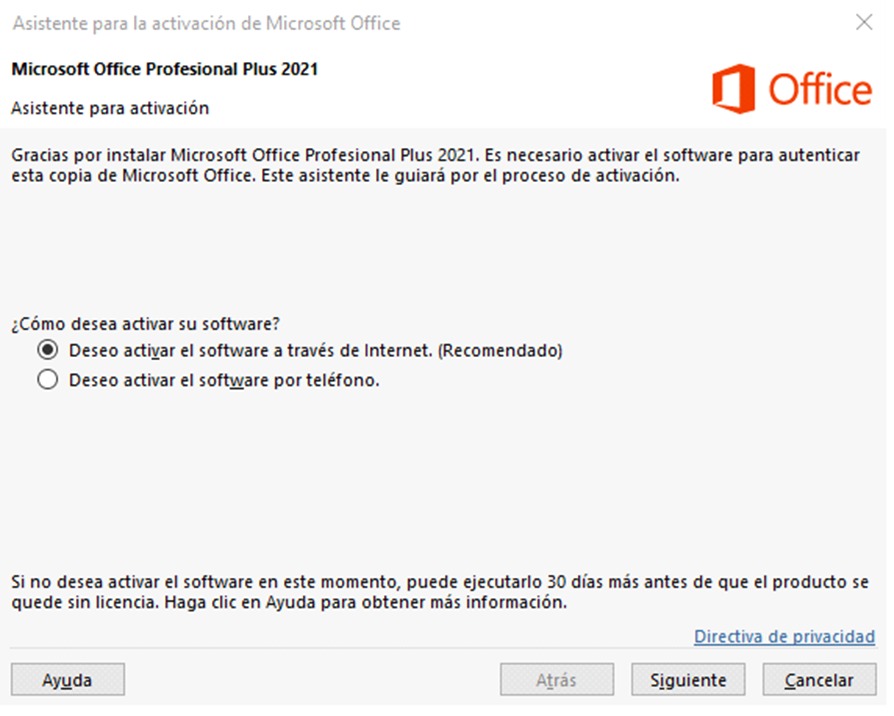
Task: Click the greyed-out Atrás button
Action: click(556, 680)
